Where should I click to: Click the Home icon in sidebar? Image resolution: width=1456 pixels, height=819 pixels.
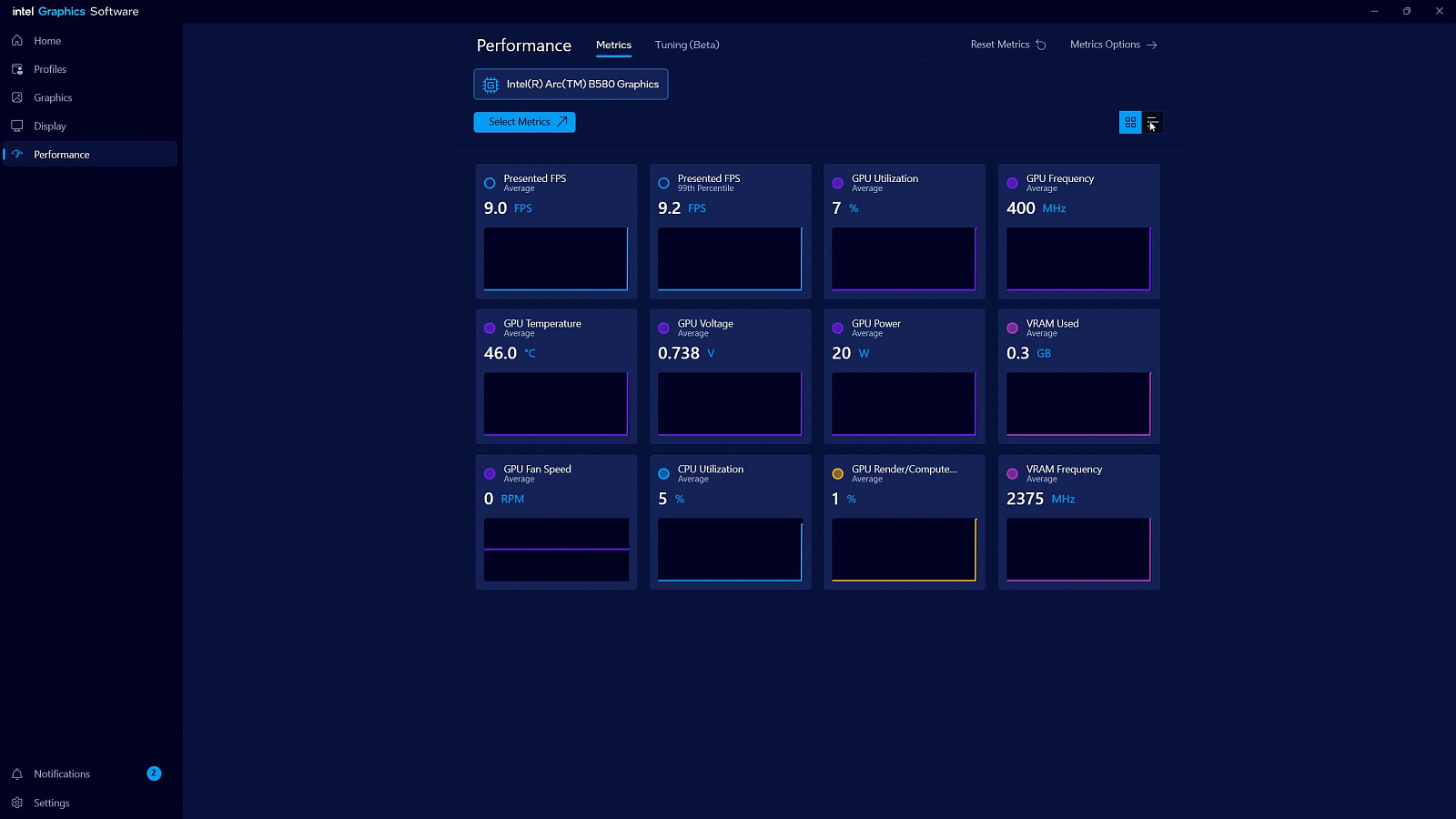tap(16, 41)
